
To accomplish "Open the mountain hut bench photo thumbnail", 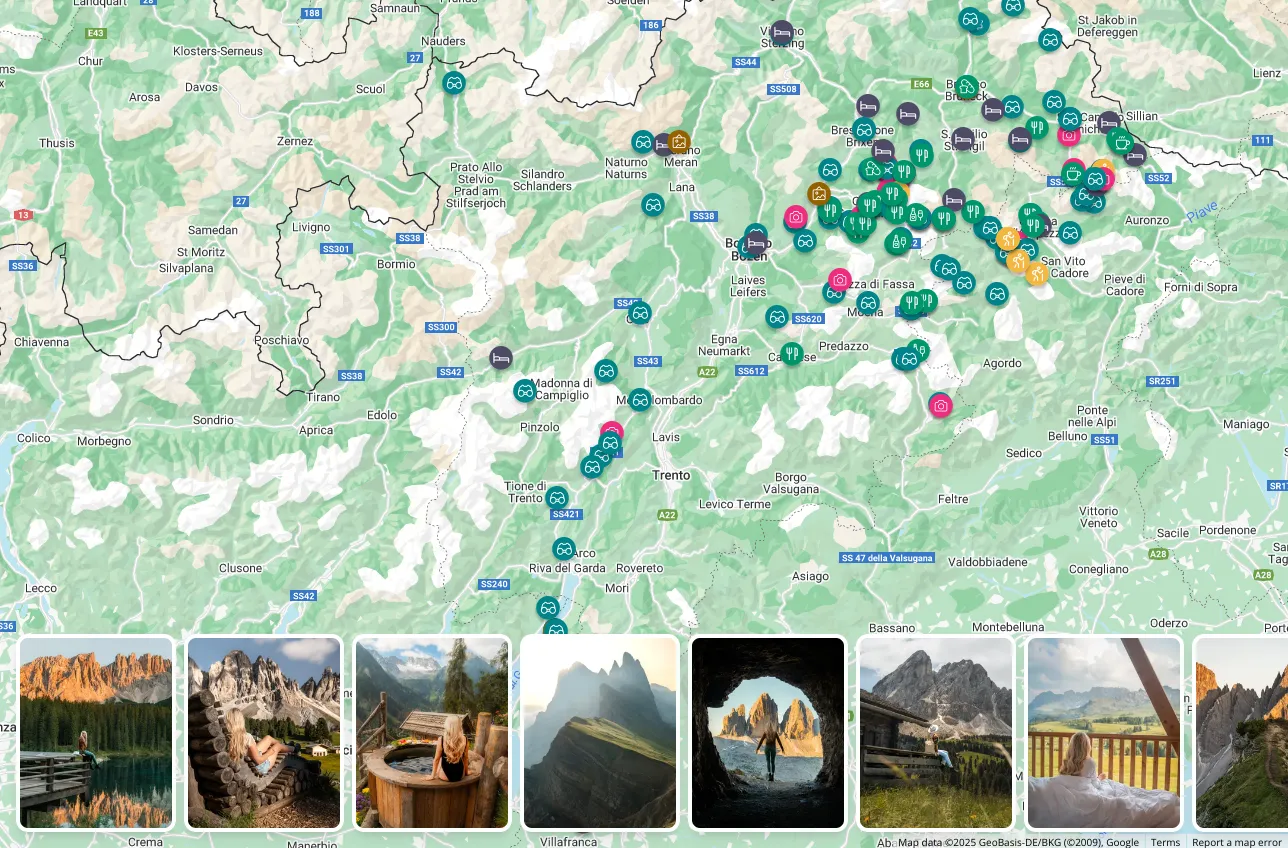I will click(x=936, y=733).
